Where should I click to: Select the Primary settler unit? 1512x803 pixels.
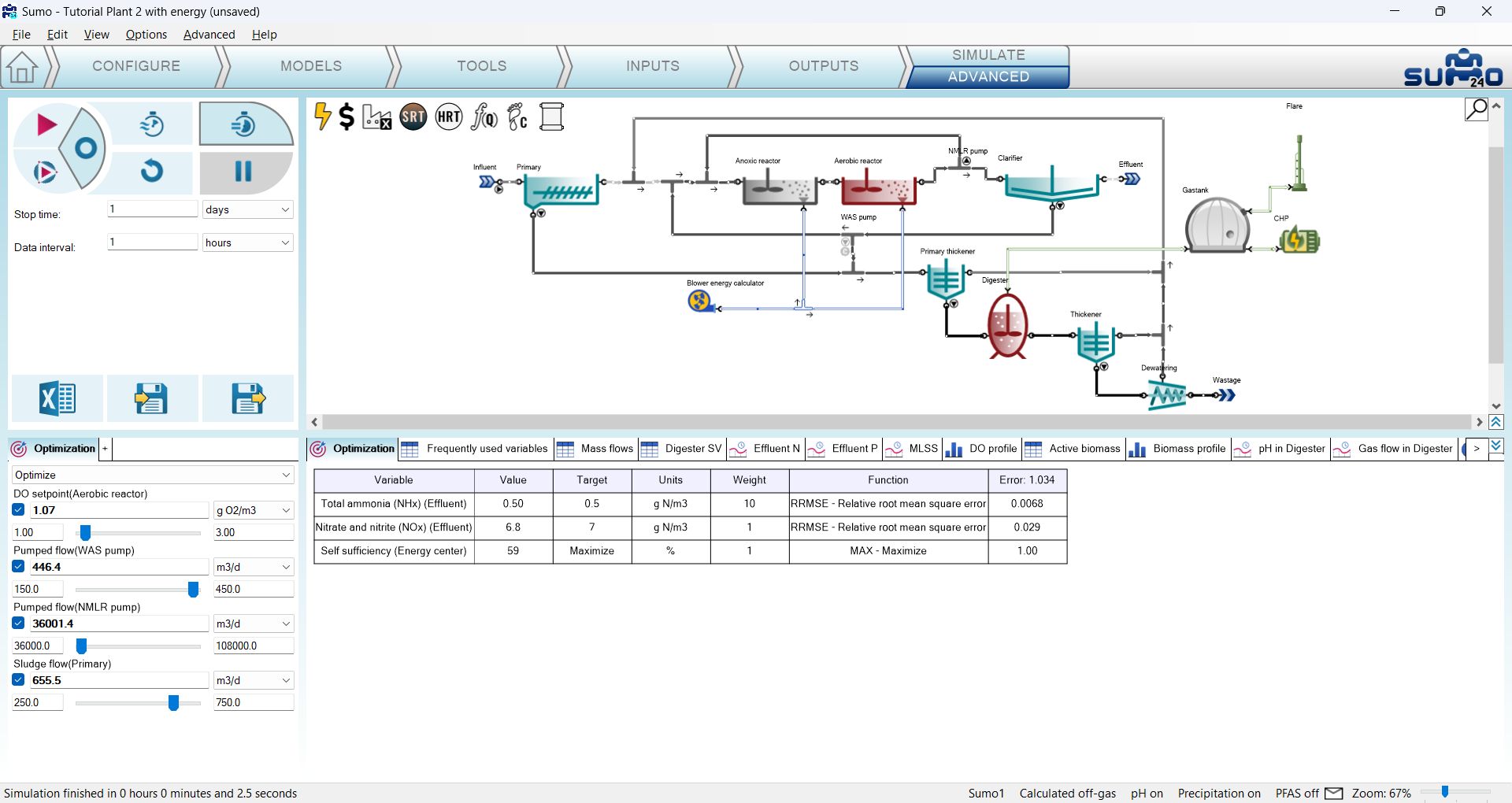pyautogui.click(x=561, y=190)
